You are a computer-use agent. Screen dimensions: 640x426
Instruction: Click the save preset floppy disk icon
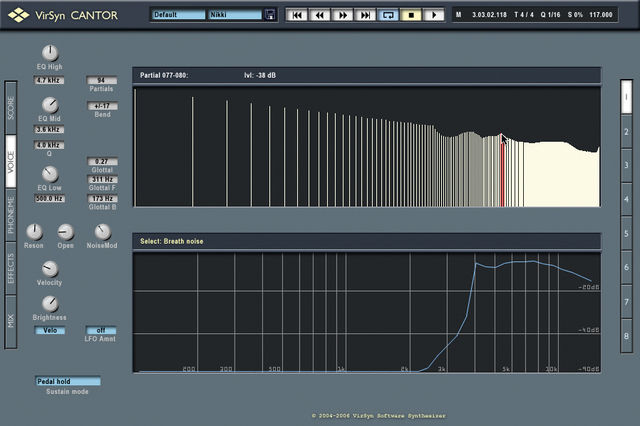click(270, 15)
